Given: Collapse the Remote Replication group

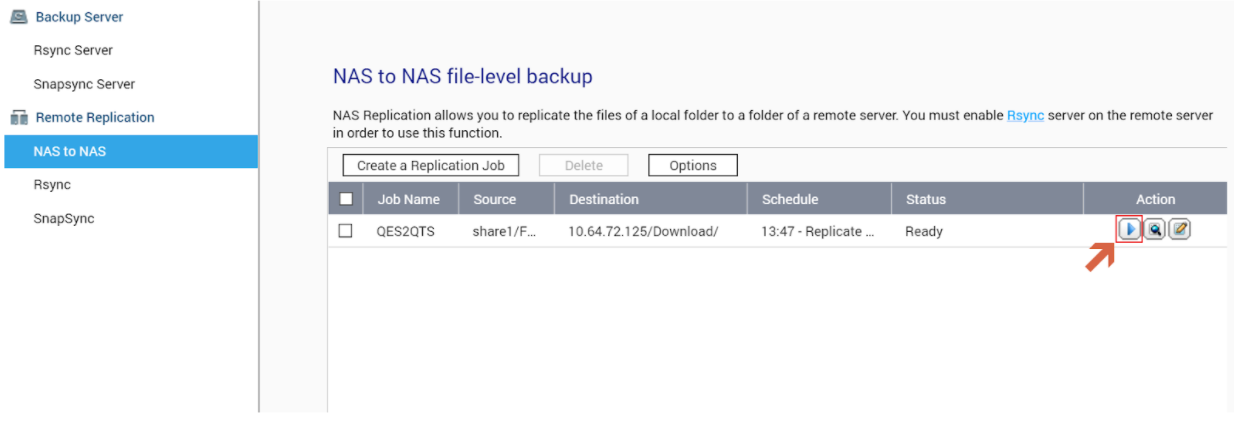Looking at the screenshot, I should pyautogui.click(x=95, y=118).
